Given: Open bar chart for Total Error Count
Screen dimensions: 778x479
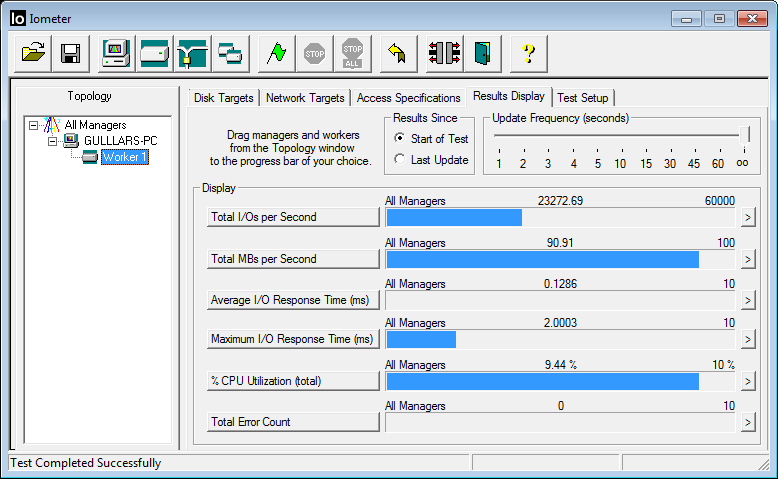Looking at the screenshot, I should tap(748, 422).
